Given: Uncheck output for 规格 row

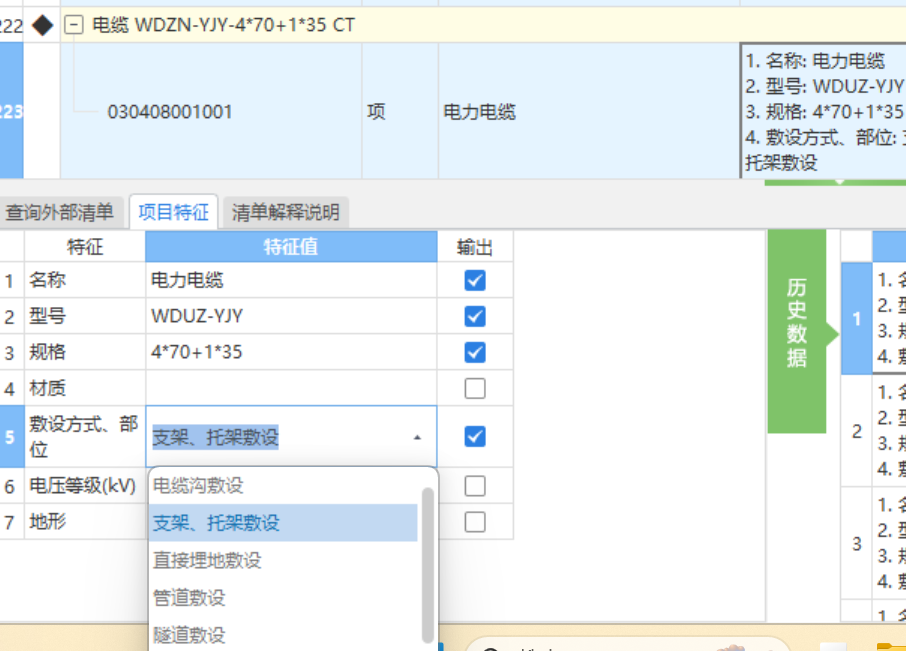Looking at the screenshot, I should (475, 352).
